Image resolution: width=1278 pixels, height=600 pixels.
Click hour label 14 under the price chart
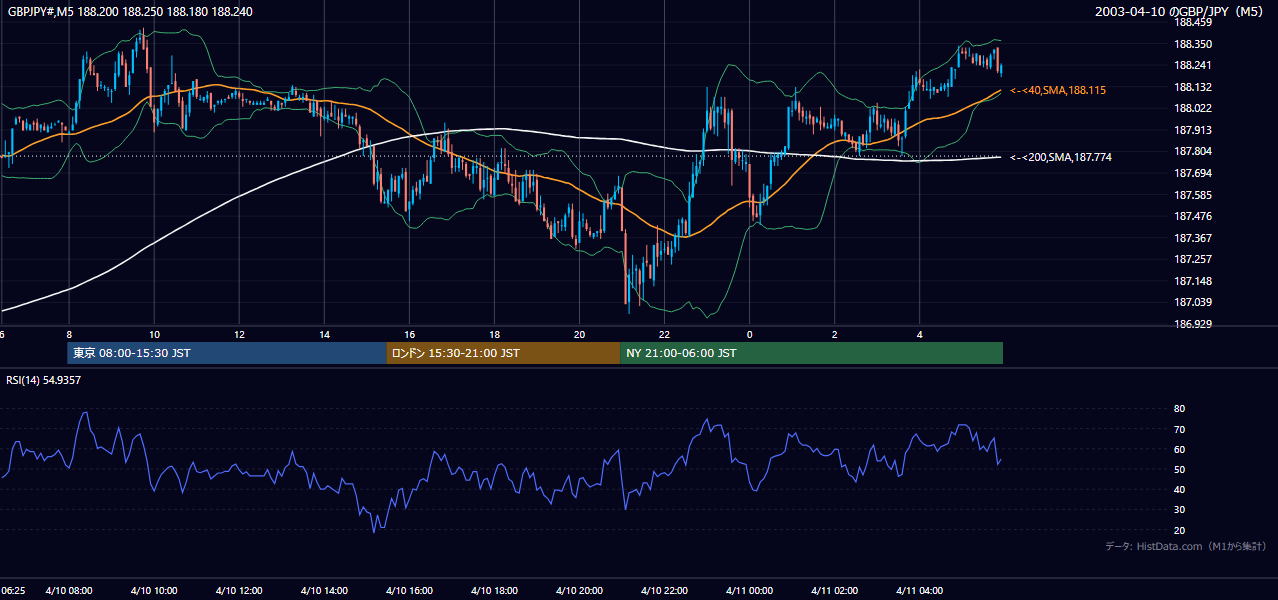[324, 334]
